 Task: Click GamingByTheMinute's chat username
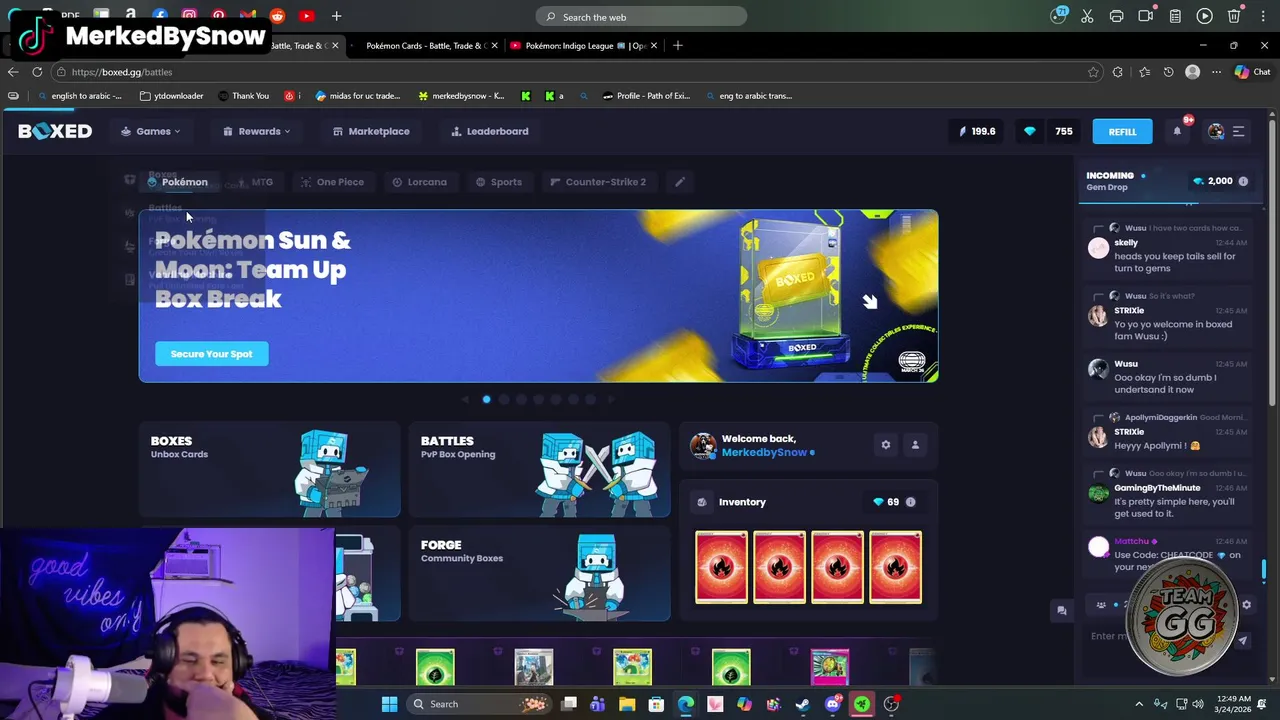coord(1157,488)
